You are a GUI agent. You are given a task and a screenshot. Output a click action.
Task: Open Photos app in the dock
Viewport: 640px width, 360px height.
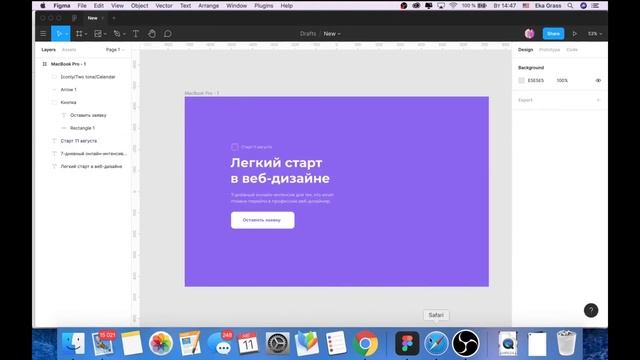tap(161, 343)
